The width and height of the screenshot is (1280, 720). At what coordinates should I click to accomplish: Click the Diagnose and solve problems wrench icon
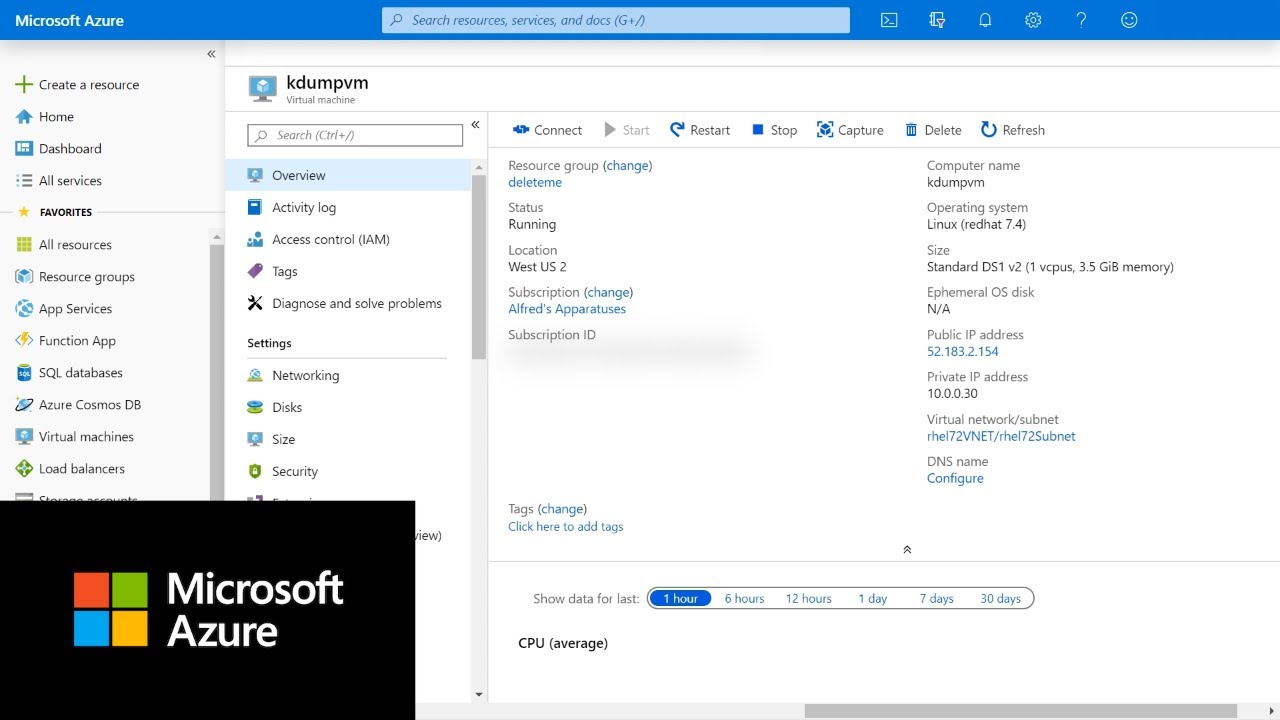tap(255, 303)
